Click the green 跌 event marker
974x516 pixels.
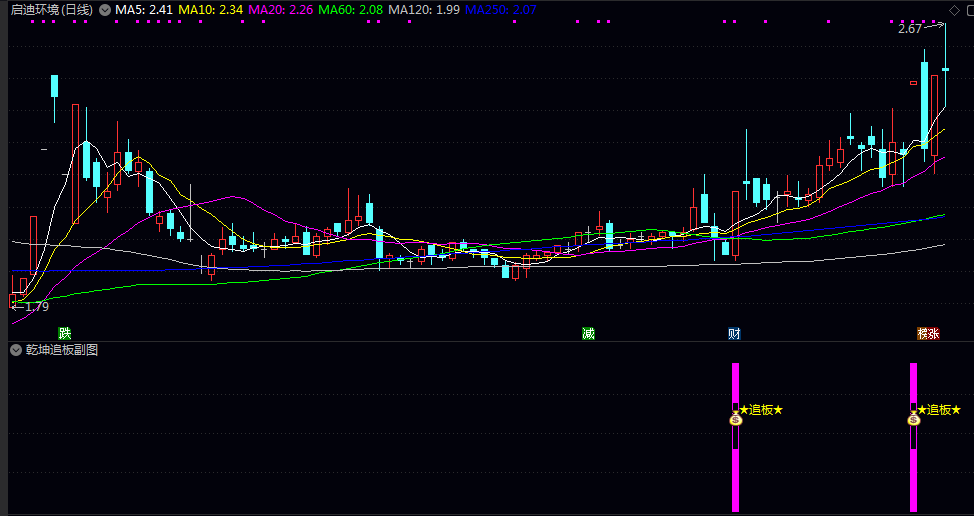(x=65, y=333)
